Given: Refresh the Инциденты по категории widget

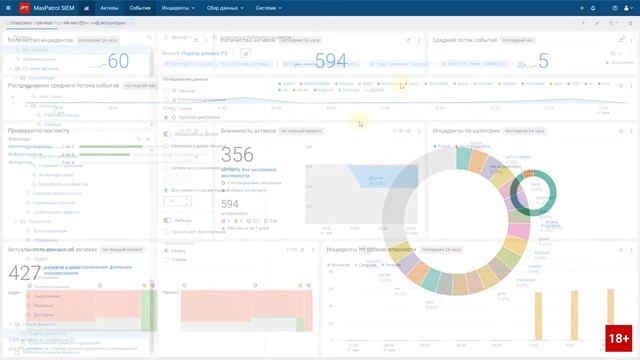Looking at the screenshot, I should pyautogui.click(x=621, y=131).
